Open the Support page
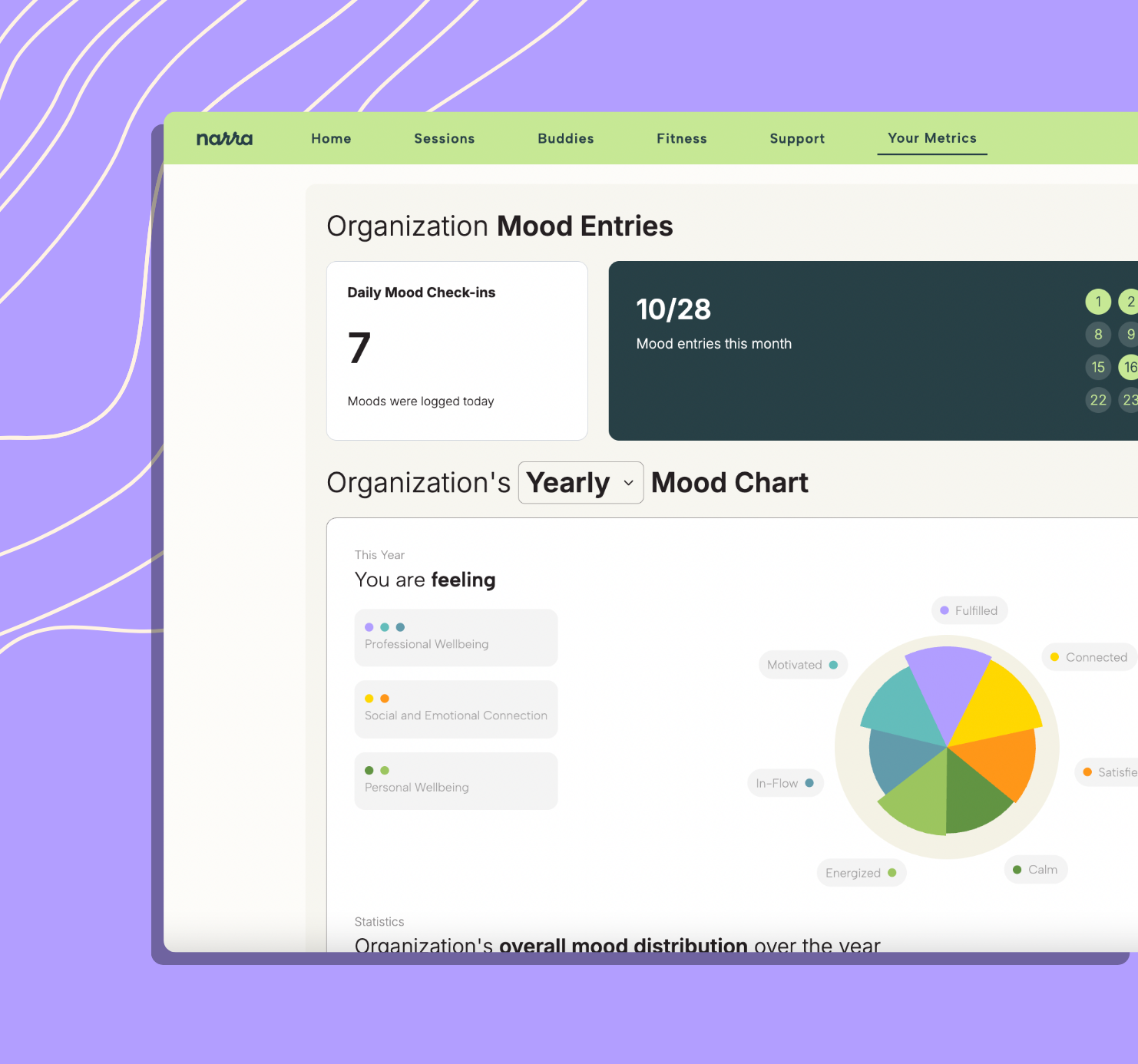The width and height of the screenshot is (1138, 1064). 796,139
